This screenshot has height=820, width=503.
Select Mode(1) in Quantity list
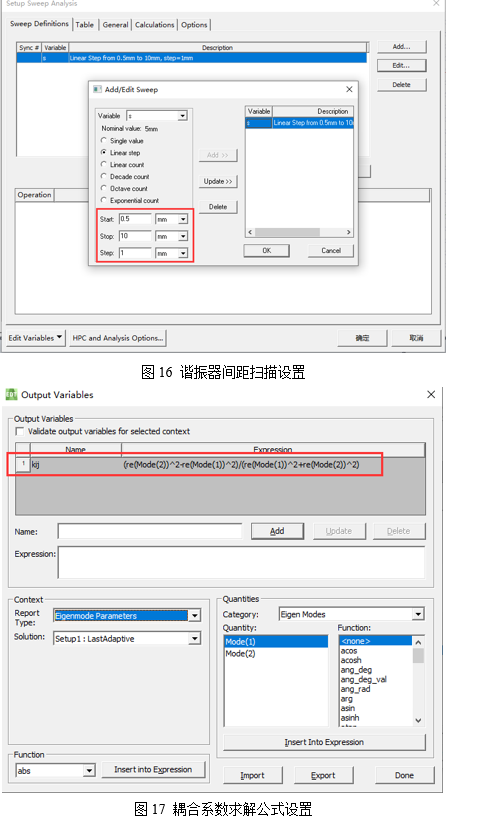[x=276, y=642]
